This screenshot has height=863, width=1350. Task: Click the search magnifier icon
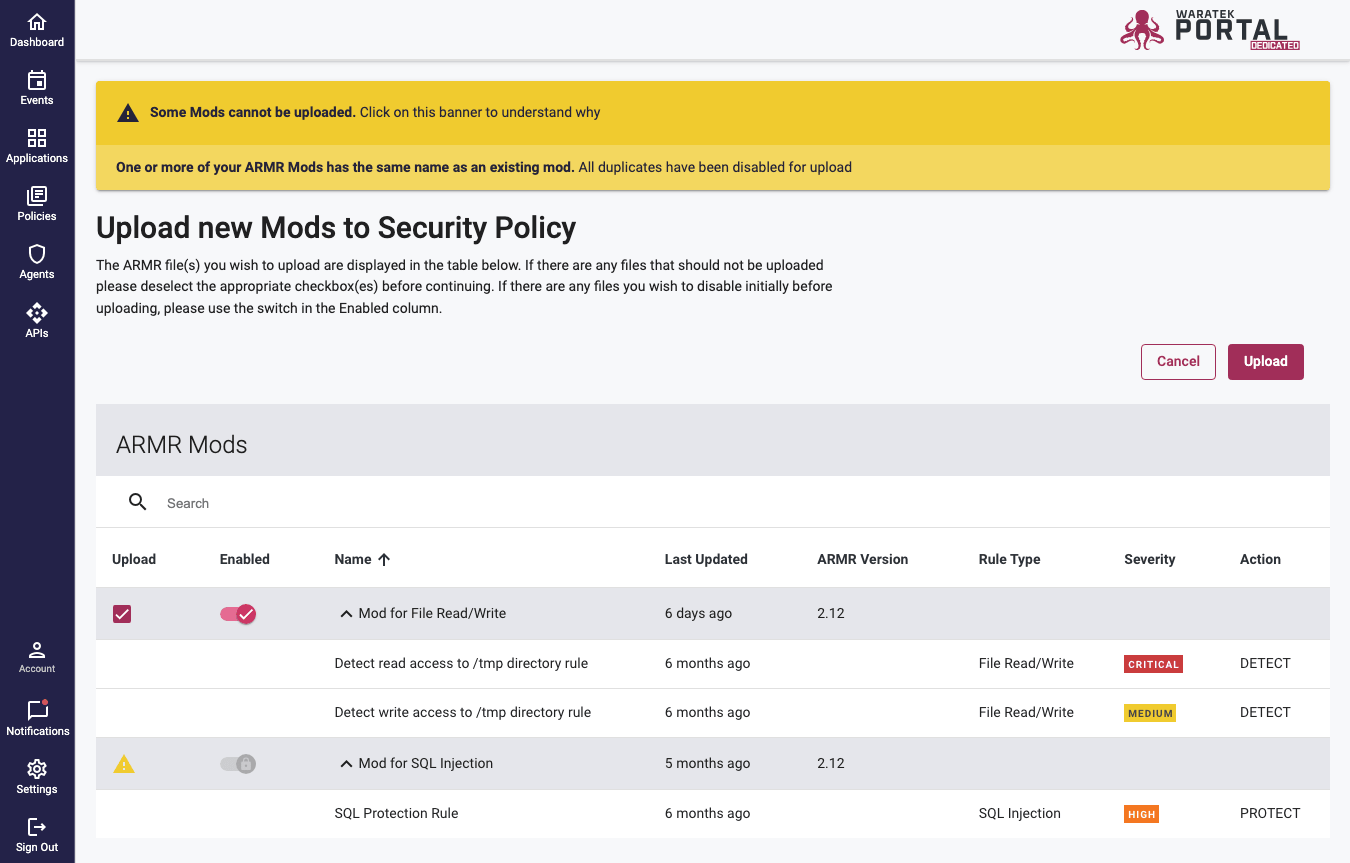[x=138, y=502]
